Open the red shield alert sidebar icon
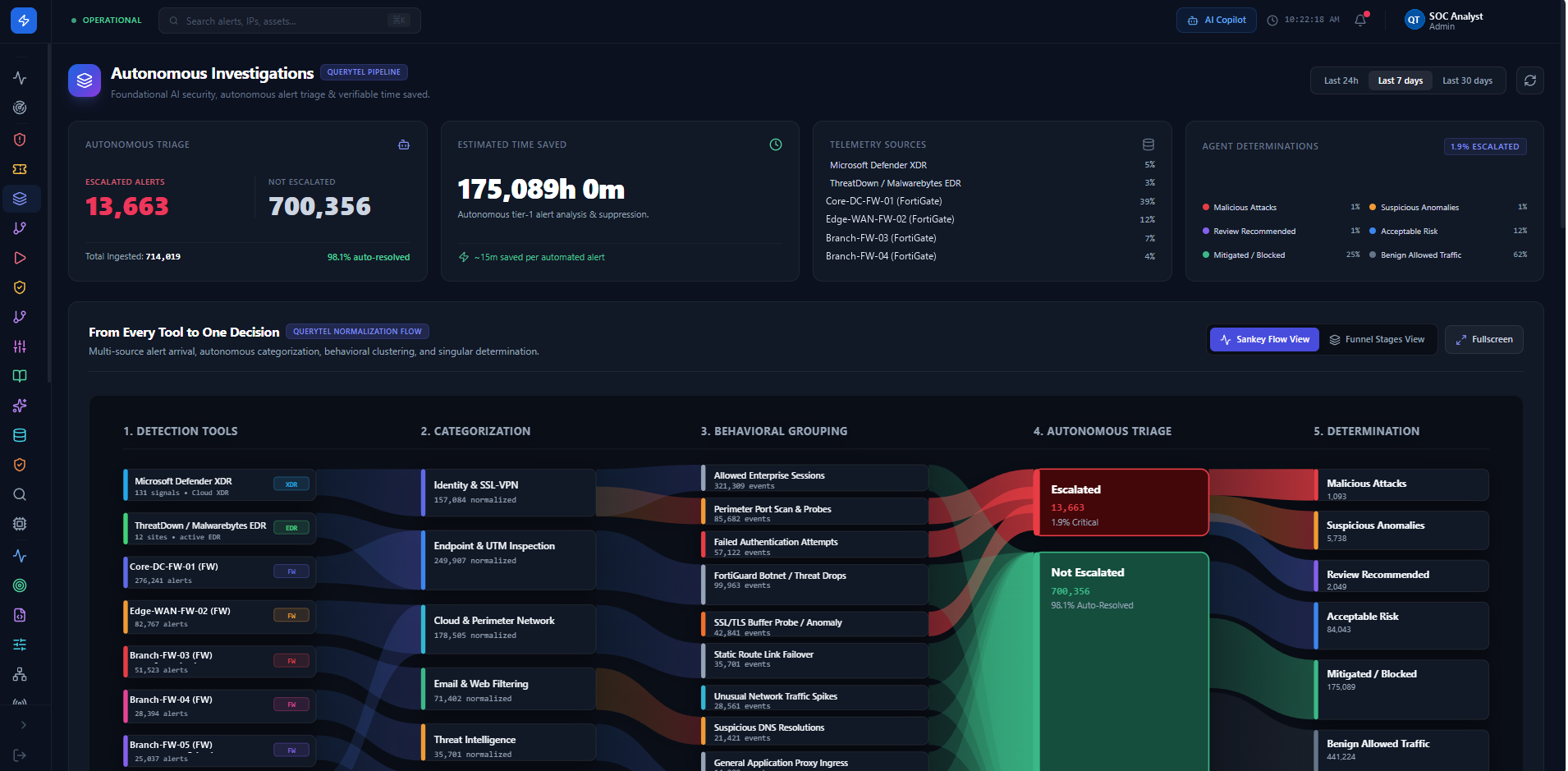The height and width of the screenshot is (771, 1568). coord(20,140)
